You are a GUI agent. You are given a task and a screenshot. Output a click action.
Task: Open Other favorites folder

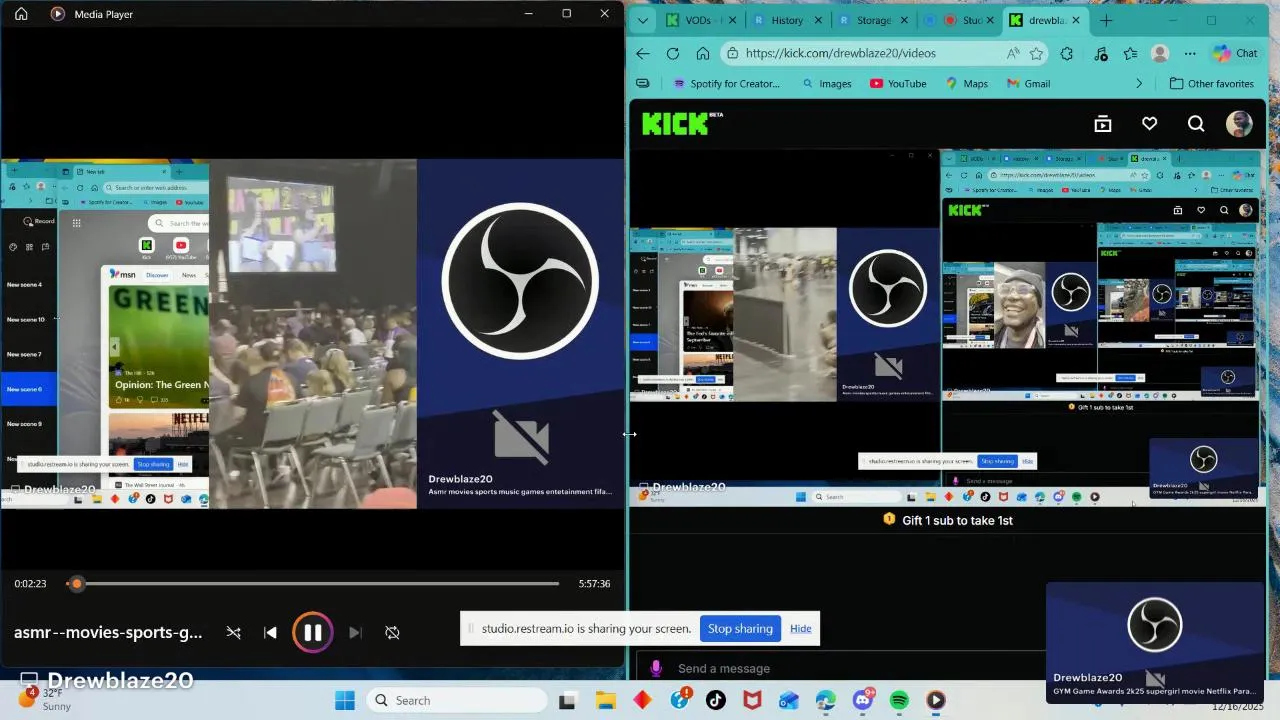point(1211,84)
